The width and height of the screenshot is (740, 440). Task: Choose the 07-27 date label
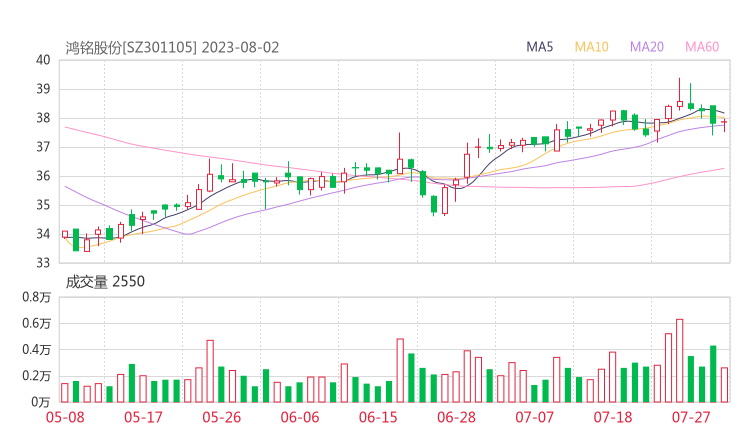pos(691,416)
